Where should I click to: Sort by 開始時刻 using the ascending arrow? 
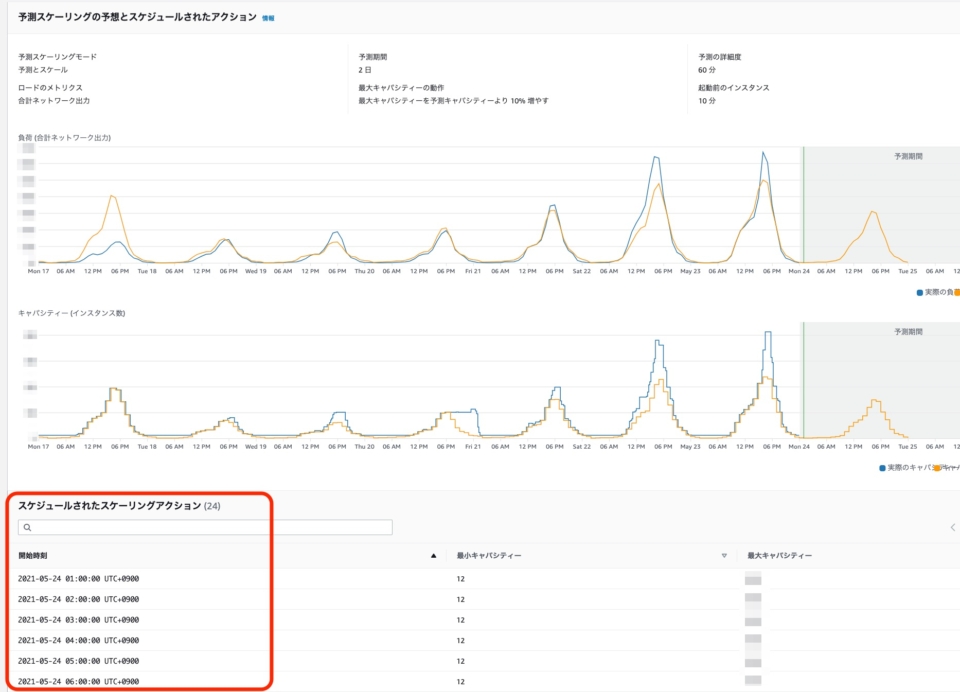pyautogui.click(x=433, y=555)
